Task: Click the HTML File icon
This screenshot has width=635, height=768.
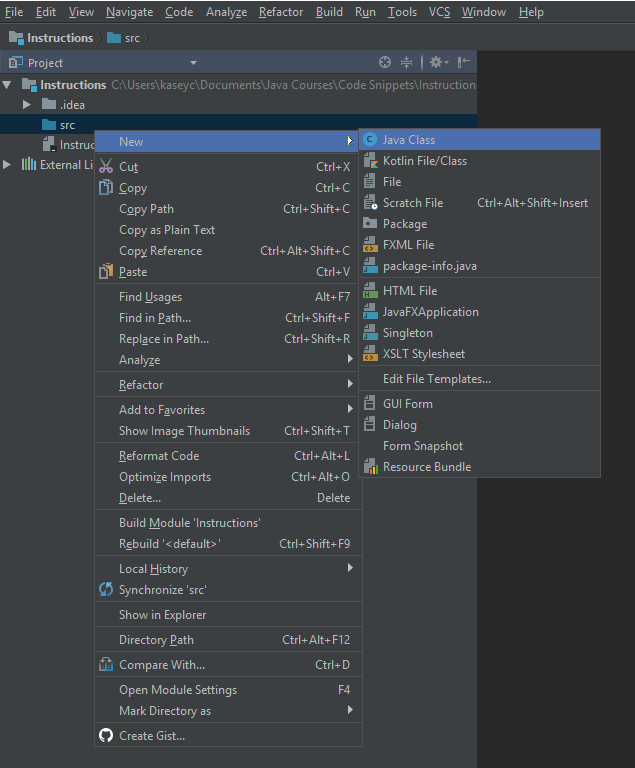Action: [370, 290]
